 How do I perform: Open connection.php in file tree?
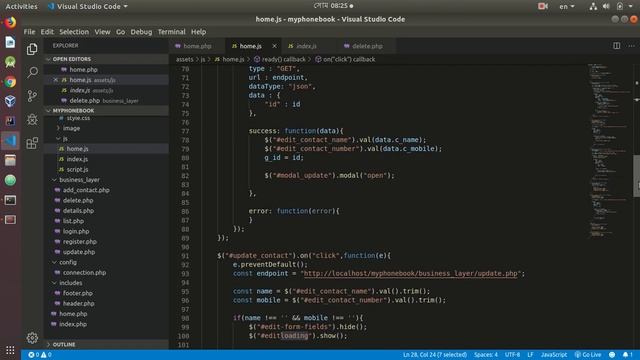(x=84, y=273)
